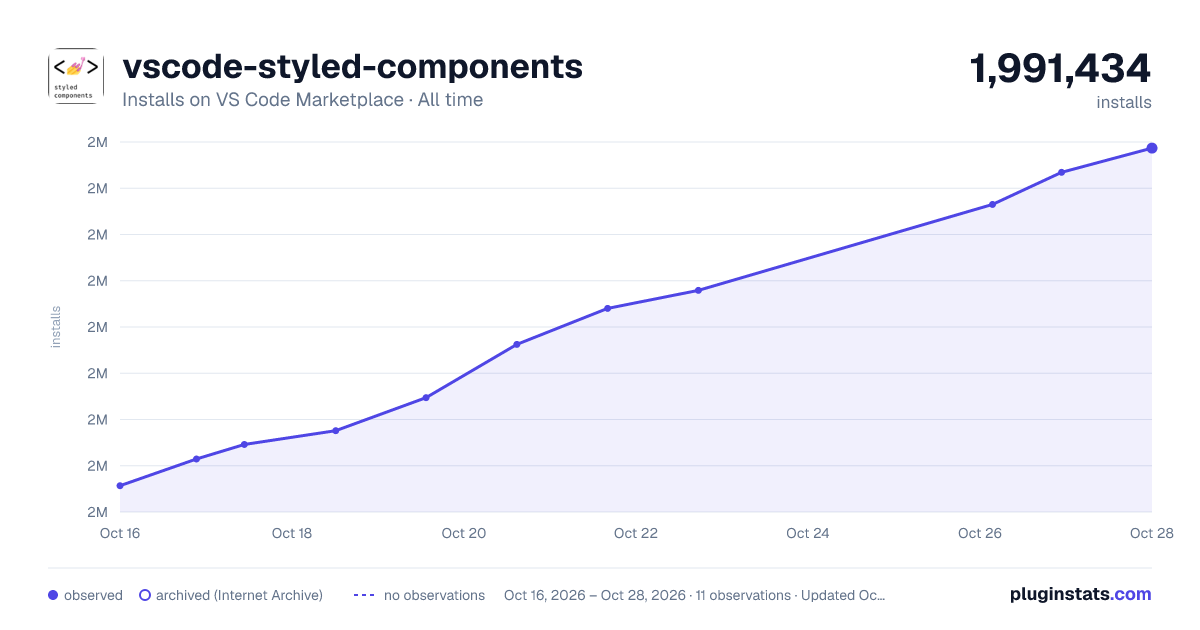Click the 'Installs on VS Code Marketplace · All time' subtitle
The width and height of the screenshot is (1200, 630).
302,100
